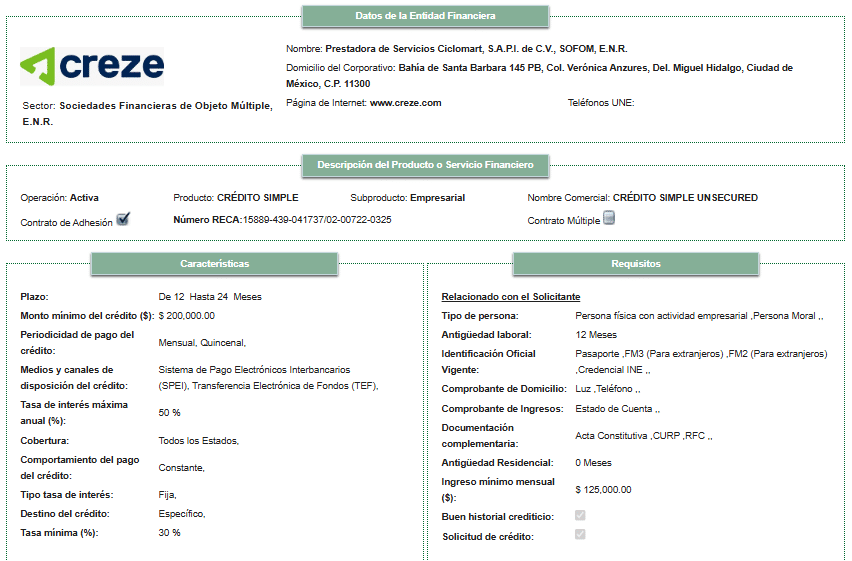The width and height of the screenshot is (852, 561).
Task: Toggle the Contrato Múltiple checkbox
Action: click(609, 218)
